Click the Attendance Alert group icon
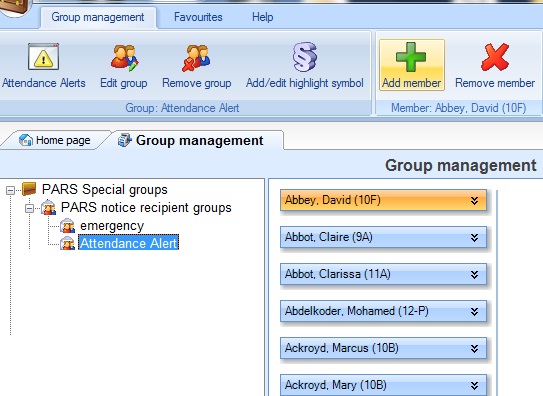 tap(67, 243)
